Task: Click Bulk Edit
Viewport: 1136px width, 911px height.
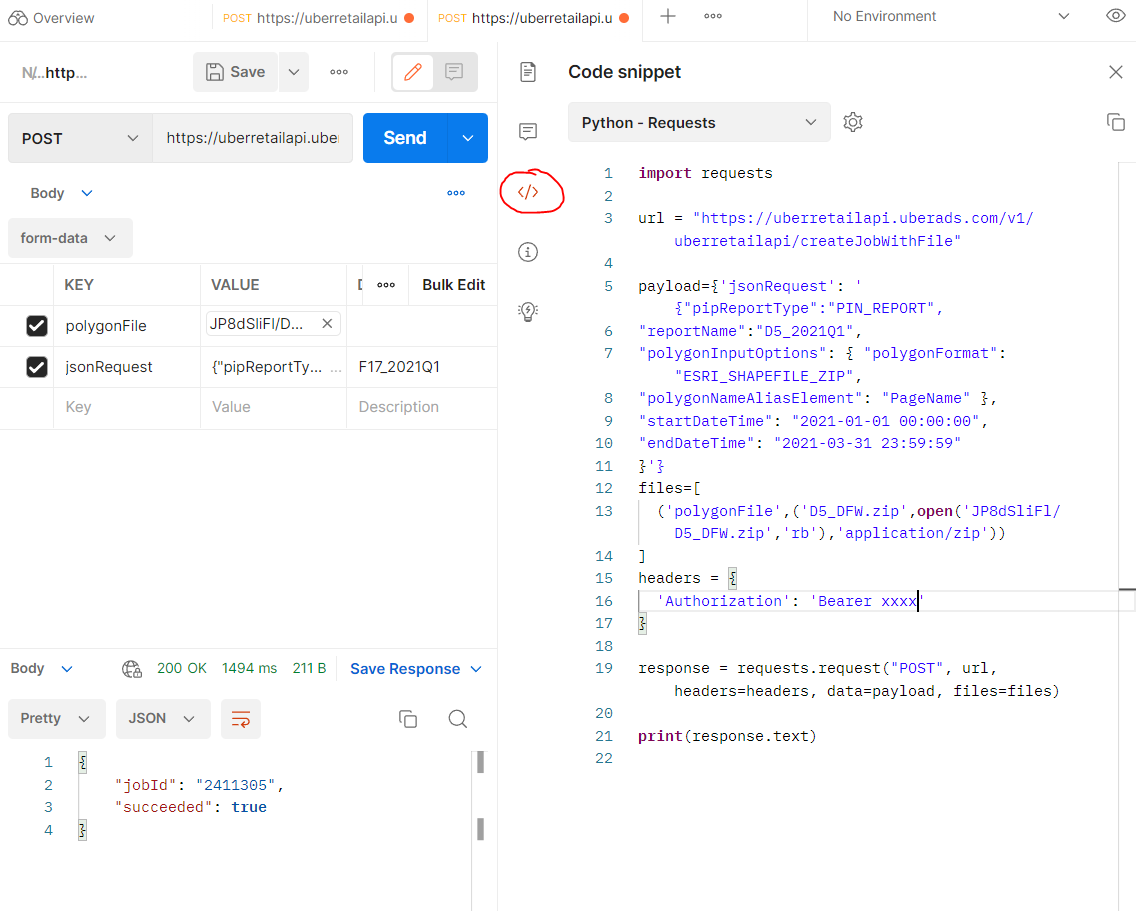Action: [x=454, y=285]
